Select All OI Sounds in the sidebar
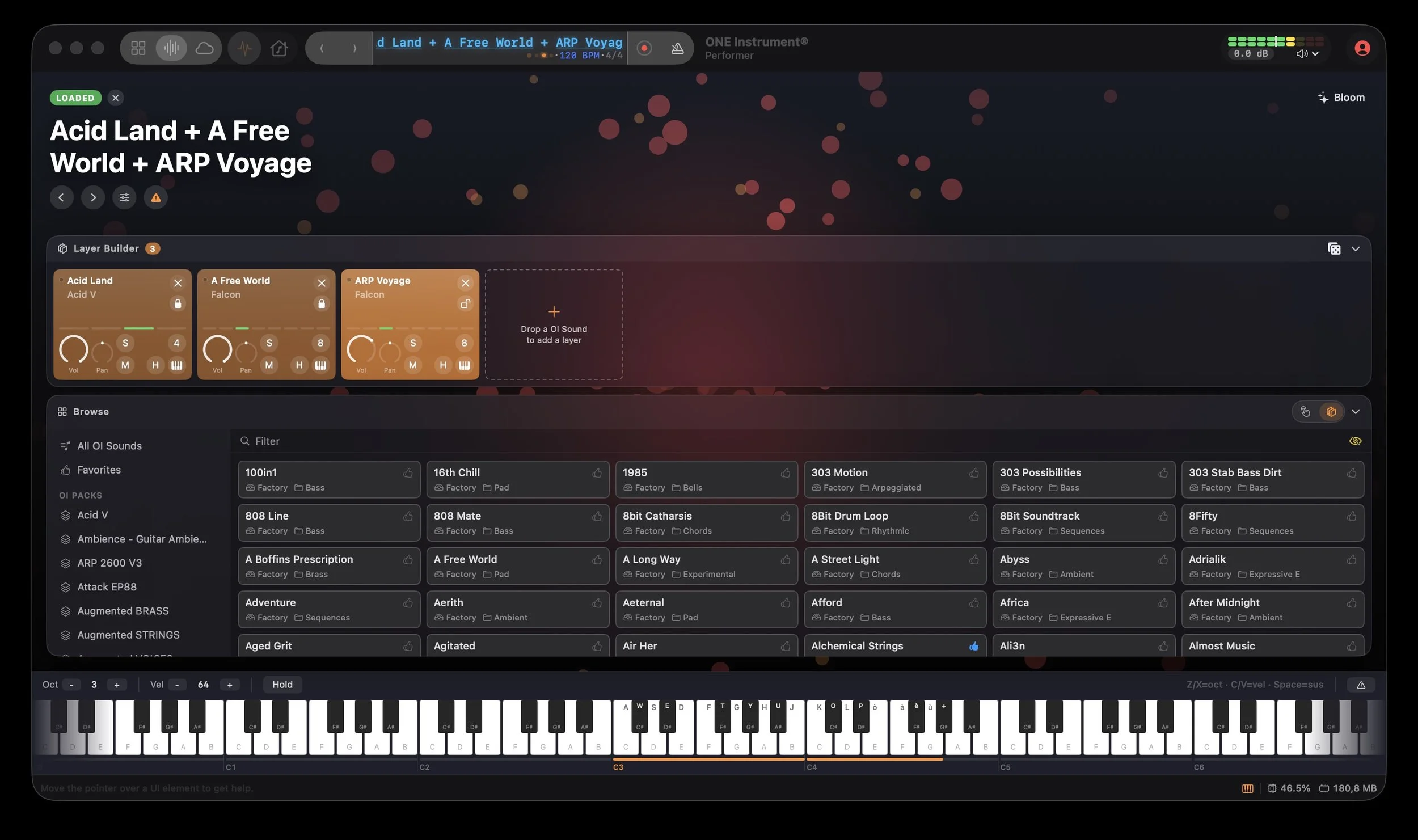 pyautogui.click(x=109, y=446)
